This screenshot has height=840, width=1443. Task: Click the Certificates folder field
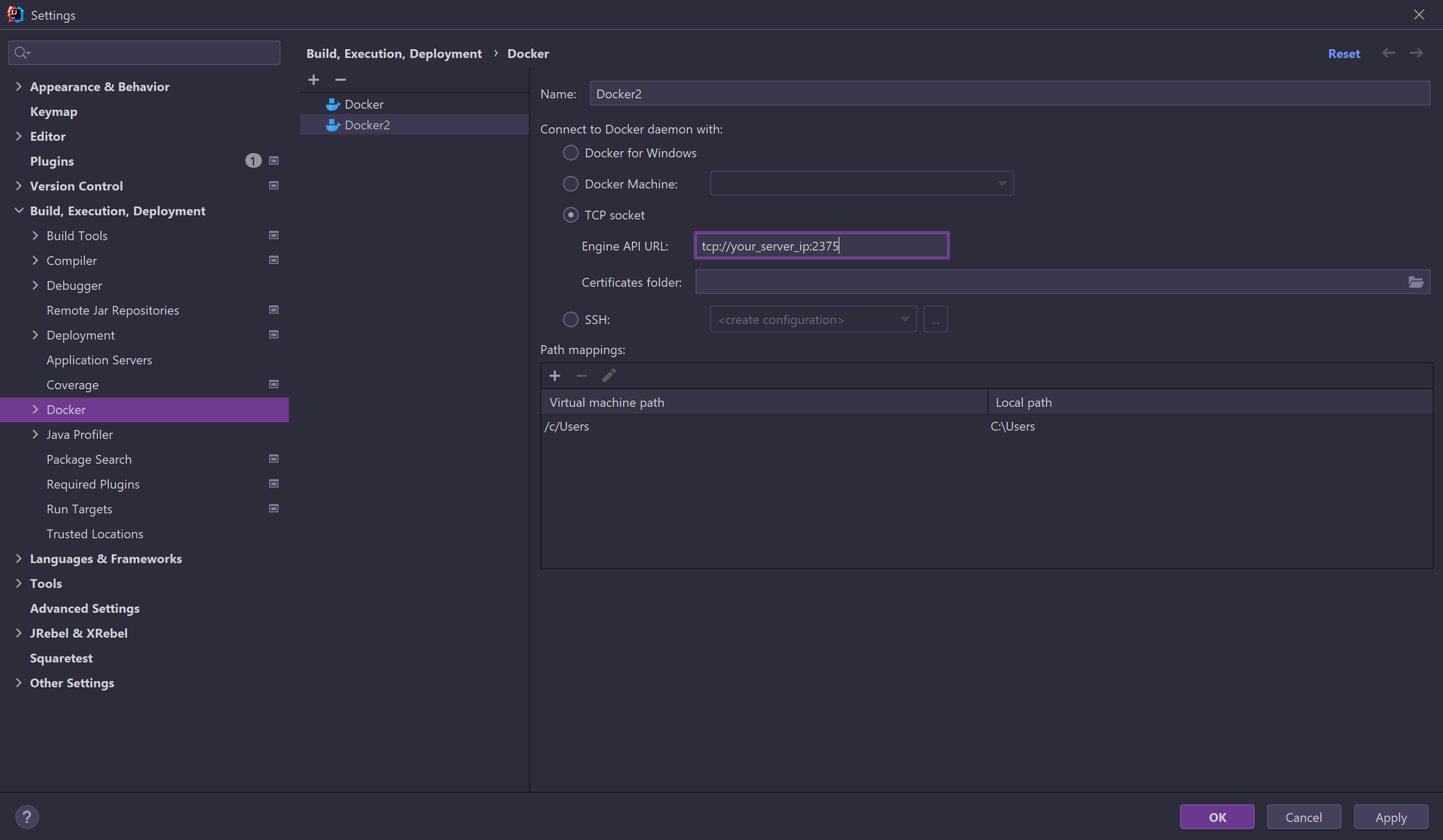click(x=1062, y=282)
